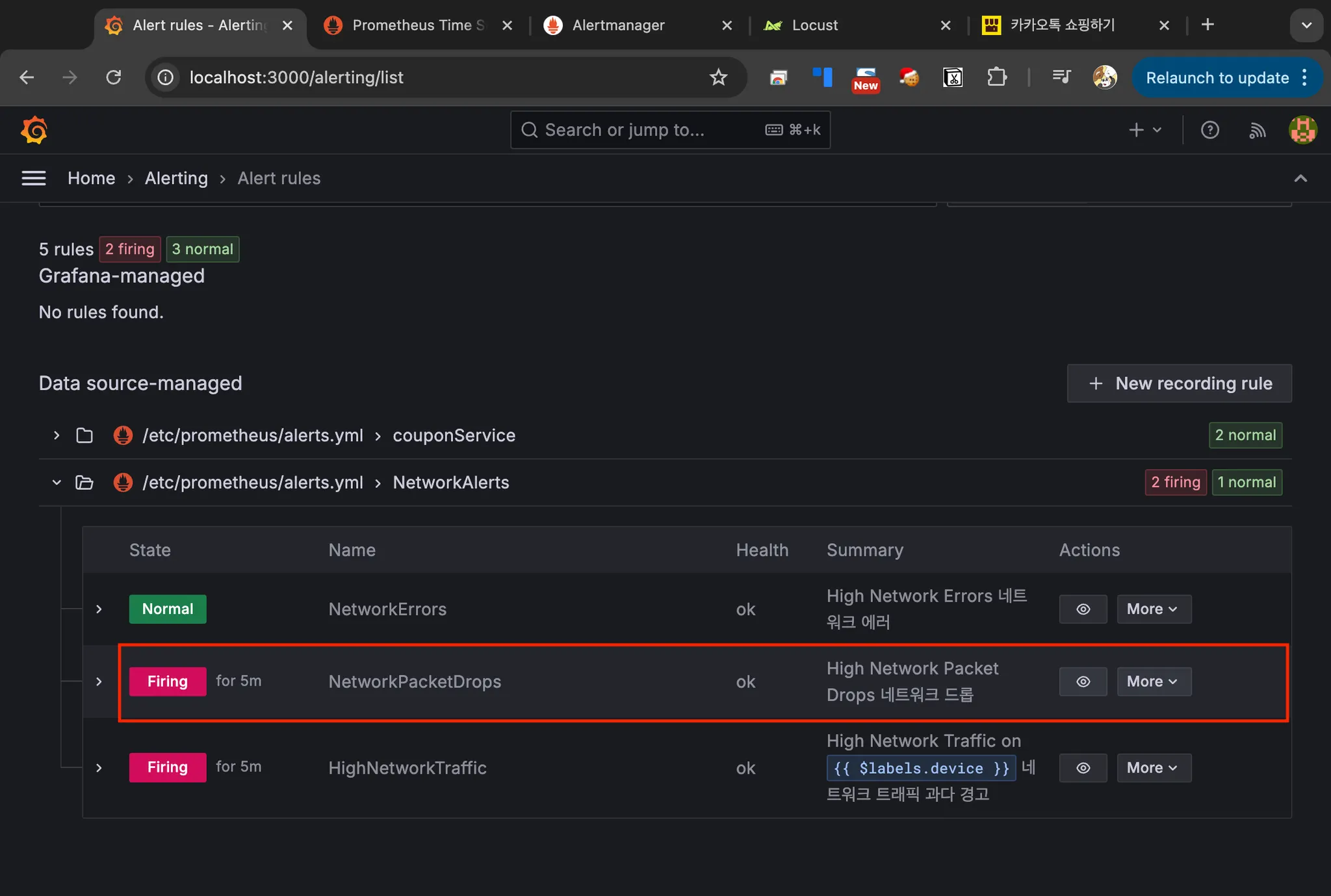Switch to the Locust browser tab
This screenshot has height=896, width=1331.
pyautogui.click(x=814, y=25)
